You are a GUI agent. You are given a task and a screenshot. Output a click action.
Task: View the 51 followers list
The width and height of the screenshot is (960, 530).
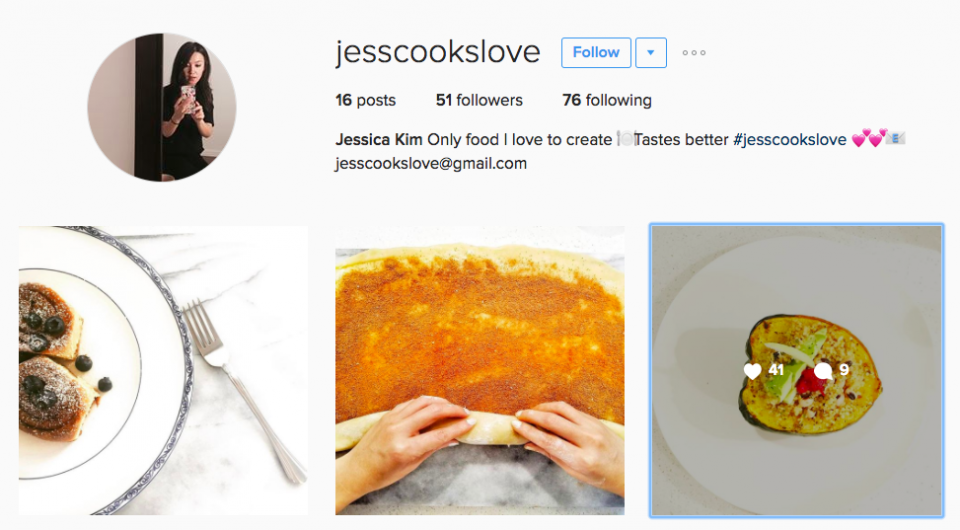479,100
